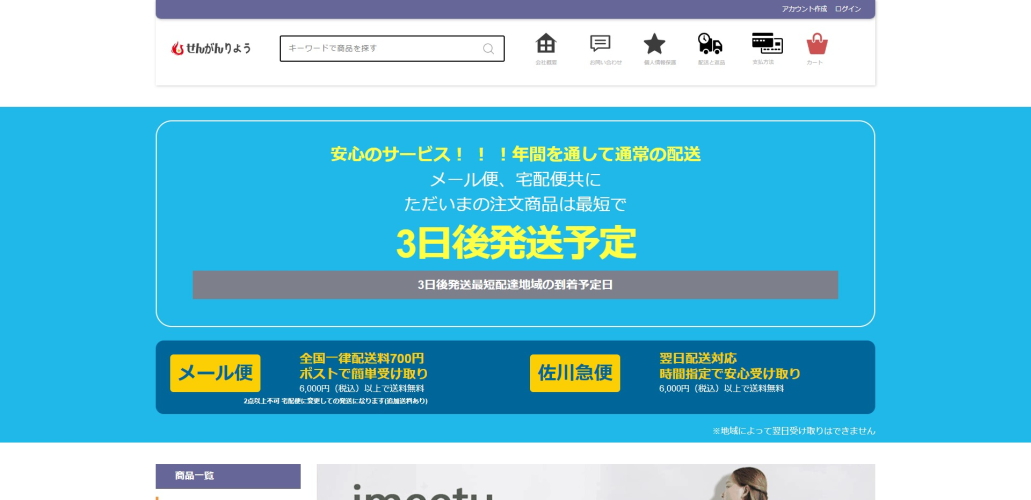
Task: Click the ログイン link
Action: 848,9
